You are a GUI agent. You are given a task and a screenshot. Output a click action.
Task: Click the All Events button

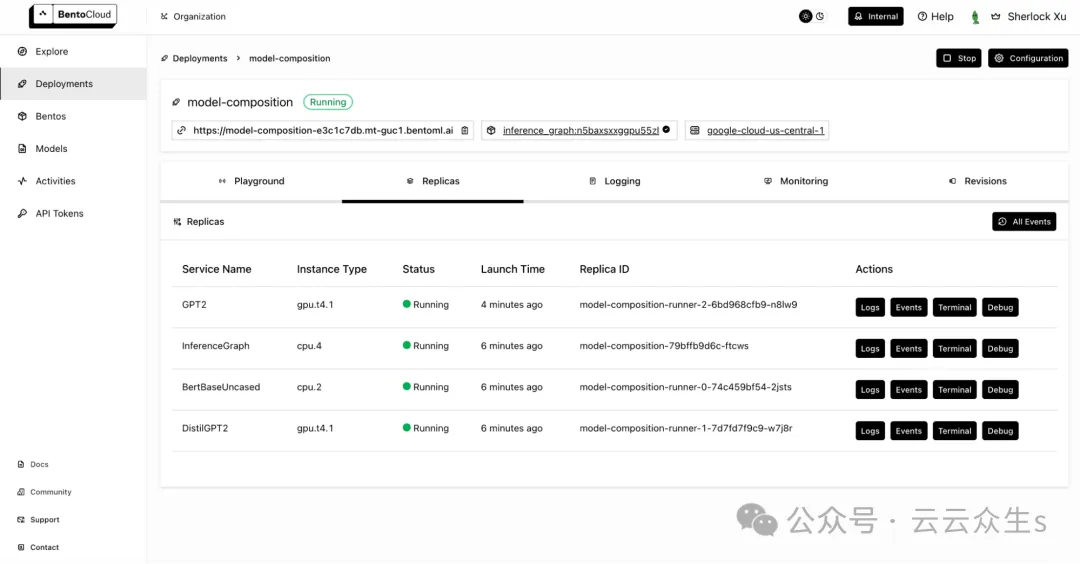[x=1024, y=222]
